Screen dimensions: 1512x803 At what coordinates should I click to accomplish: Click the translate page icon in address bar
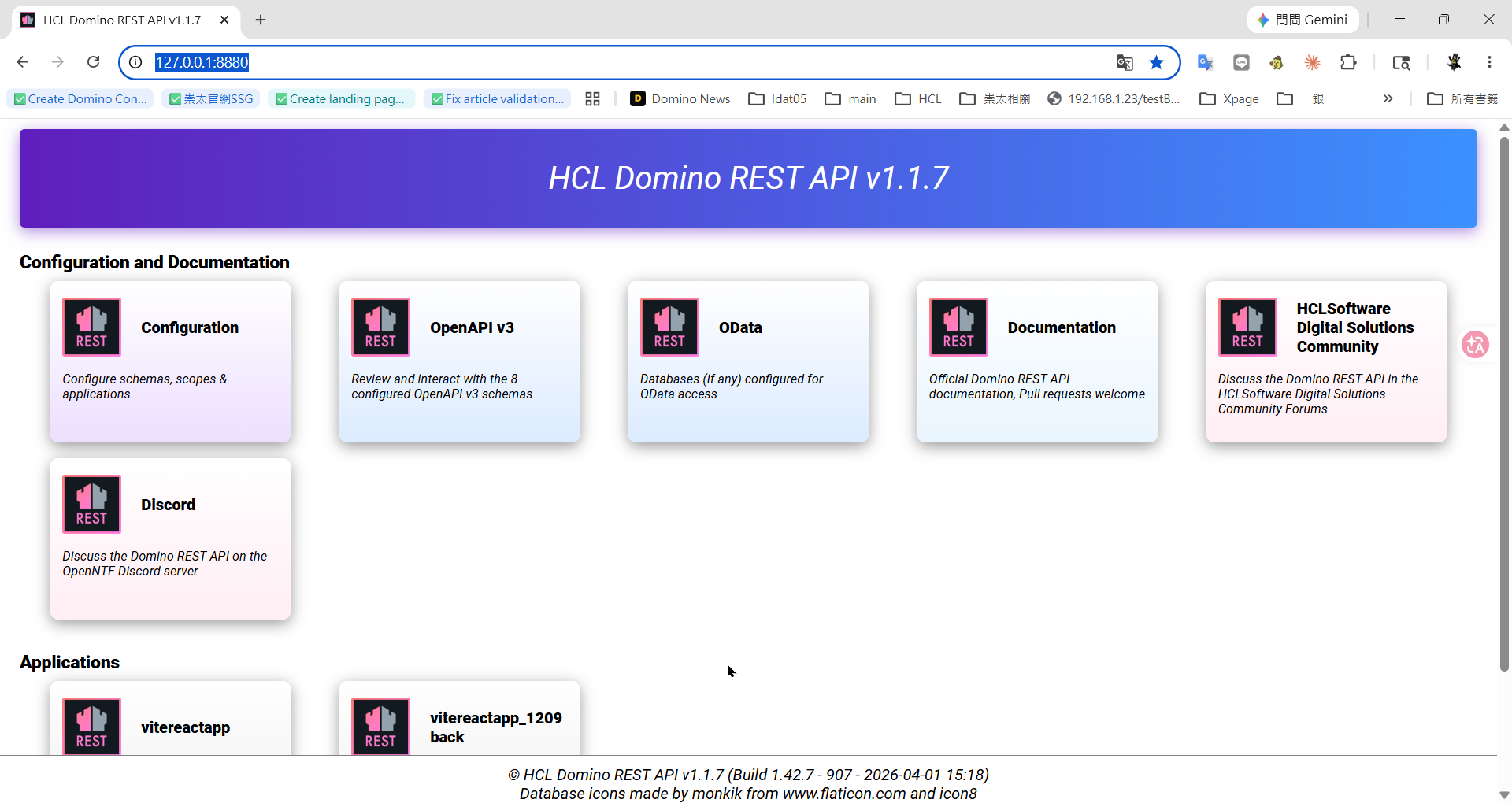pyautogui.click(x=1125, y=62)
